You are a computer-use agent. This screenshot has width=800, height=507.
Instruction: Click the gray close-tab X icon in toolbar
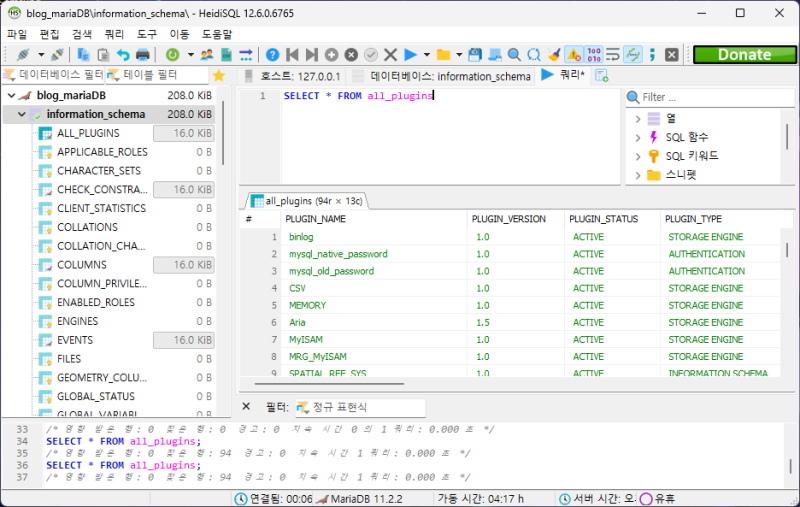pyautogui.click(x=672, y=55)
